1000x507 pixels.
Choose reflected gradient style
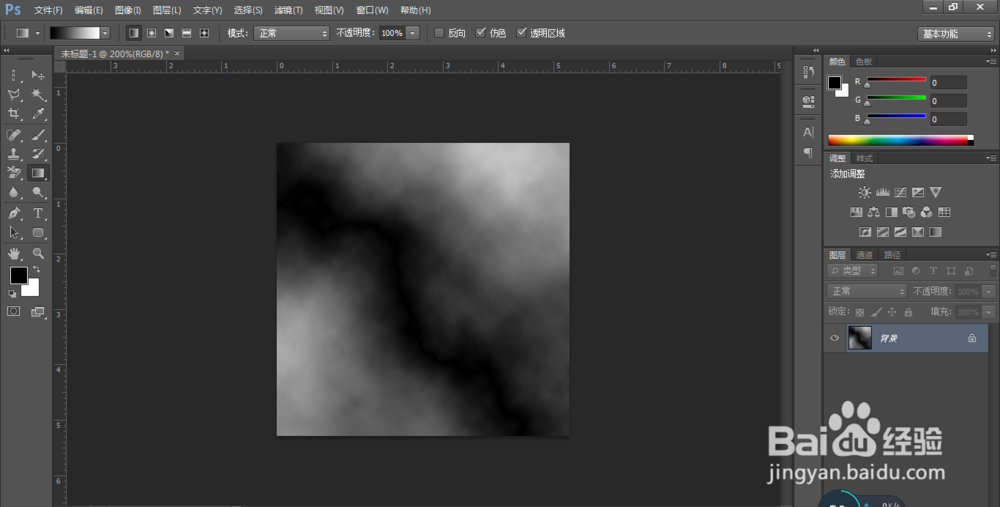(186, 33)
